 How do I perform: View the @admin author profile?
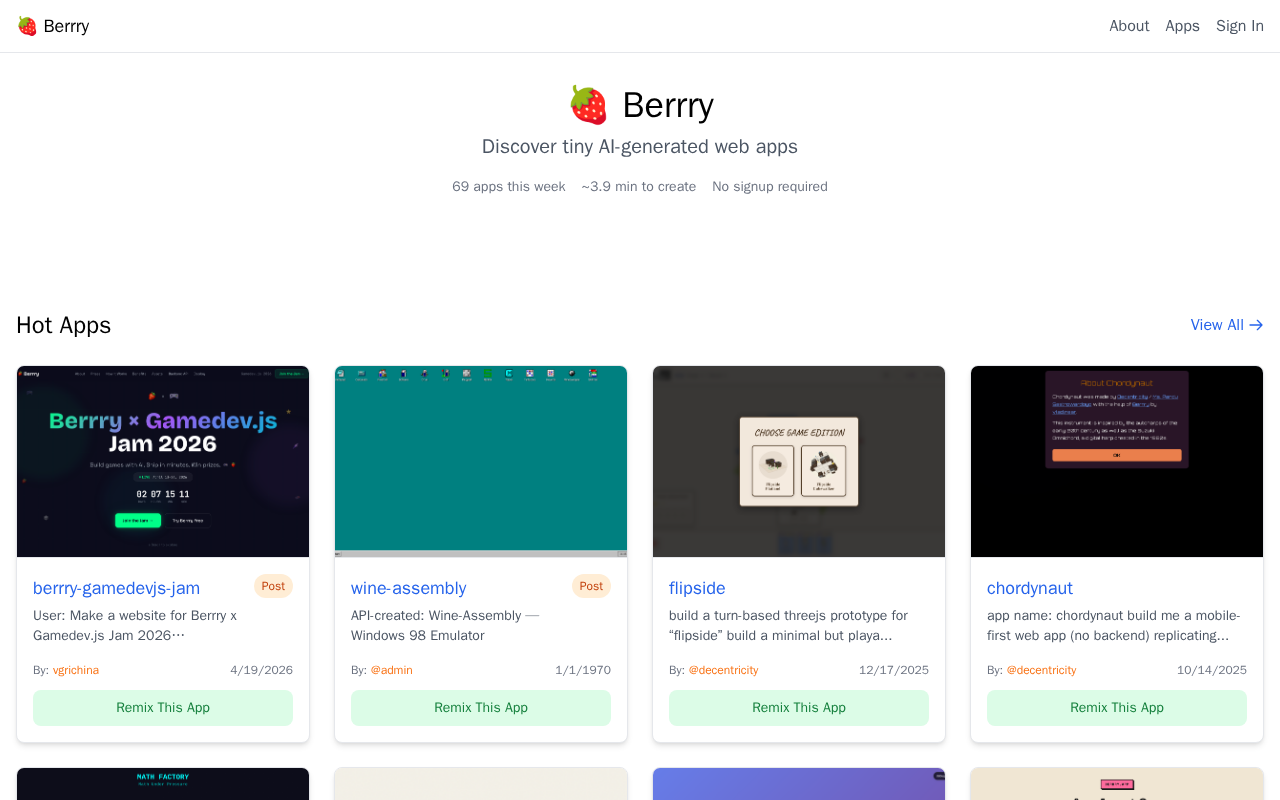(x=391, y=670)
